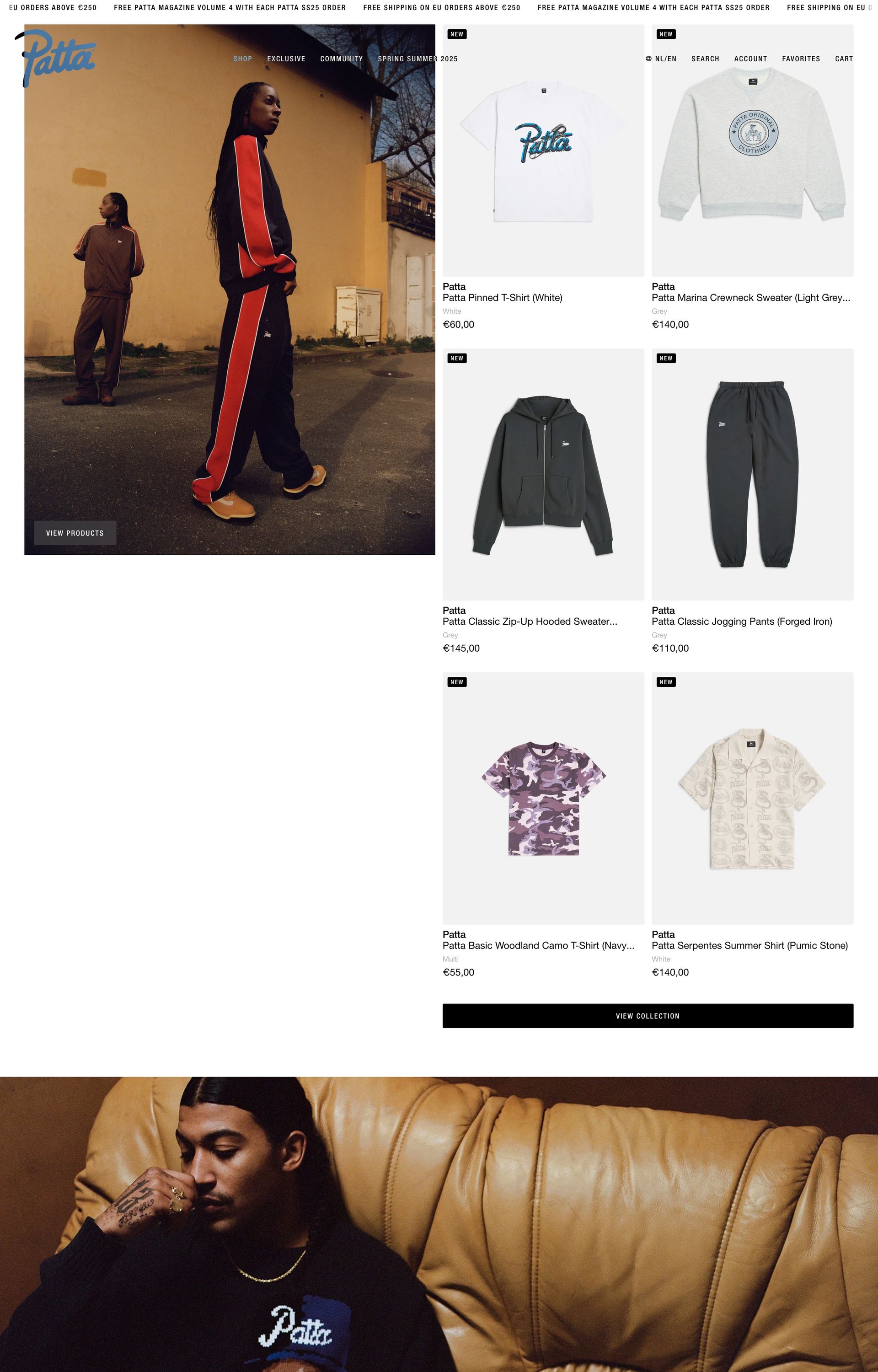Open the Serpentes Summer Shirt image
This screenshot has height=1372, width=878.
(753, 798)
